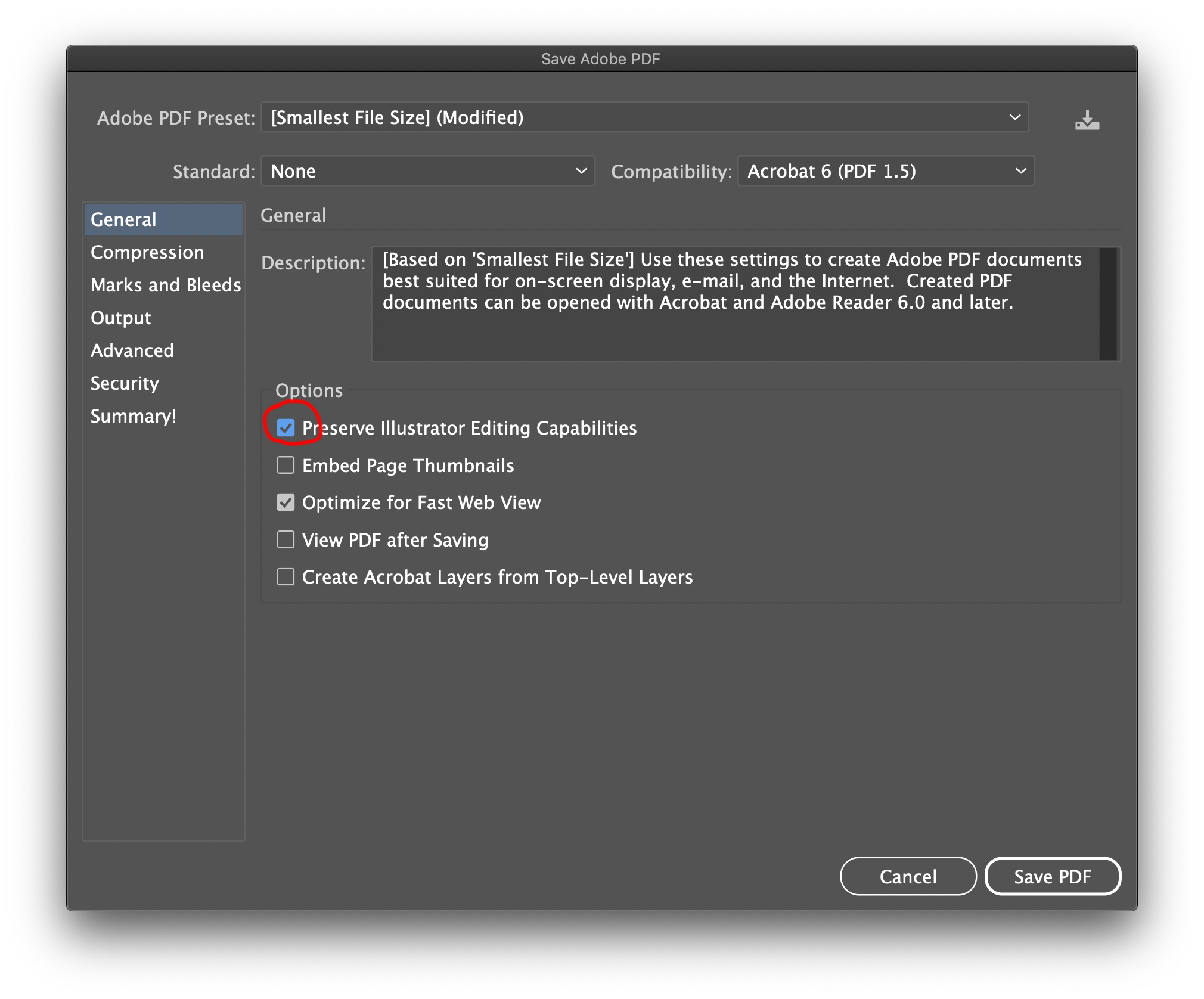1204x999 pixels.
Task: Click the Save PDF button
Action: pos(1053,876)
